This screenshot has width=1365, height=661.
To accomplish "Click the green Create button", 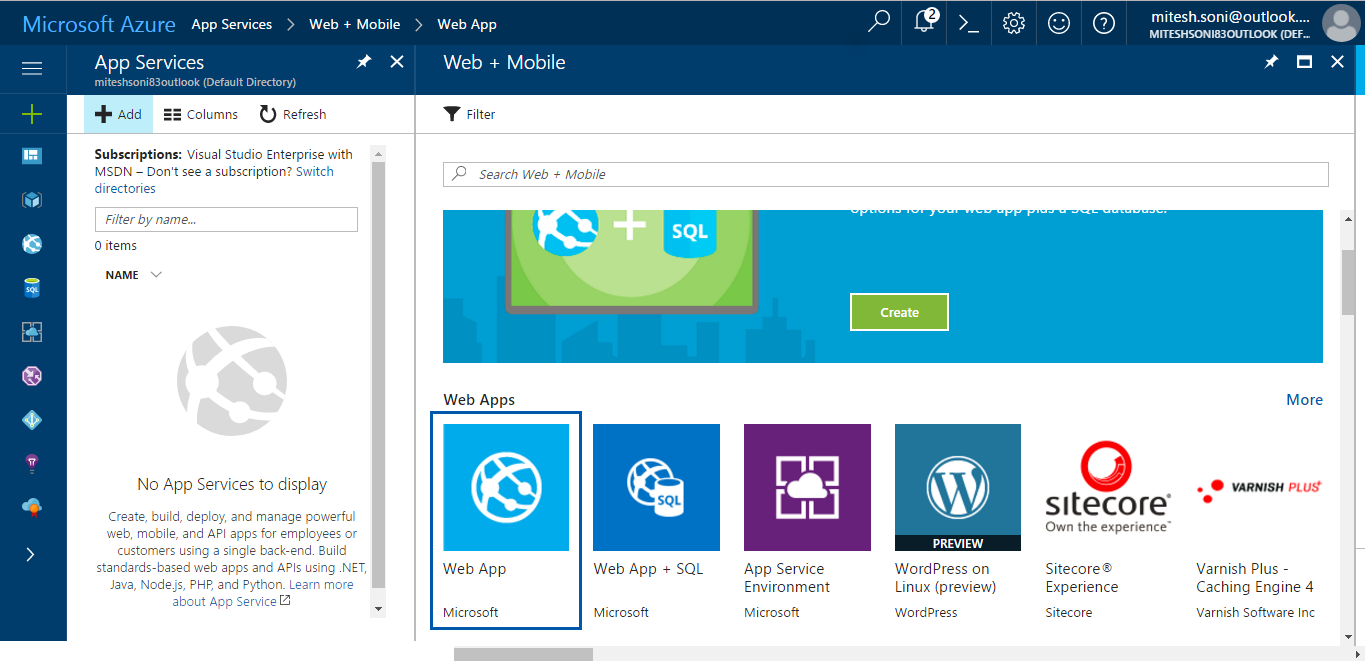I will 899,312.
